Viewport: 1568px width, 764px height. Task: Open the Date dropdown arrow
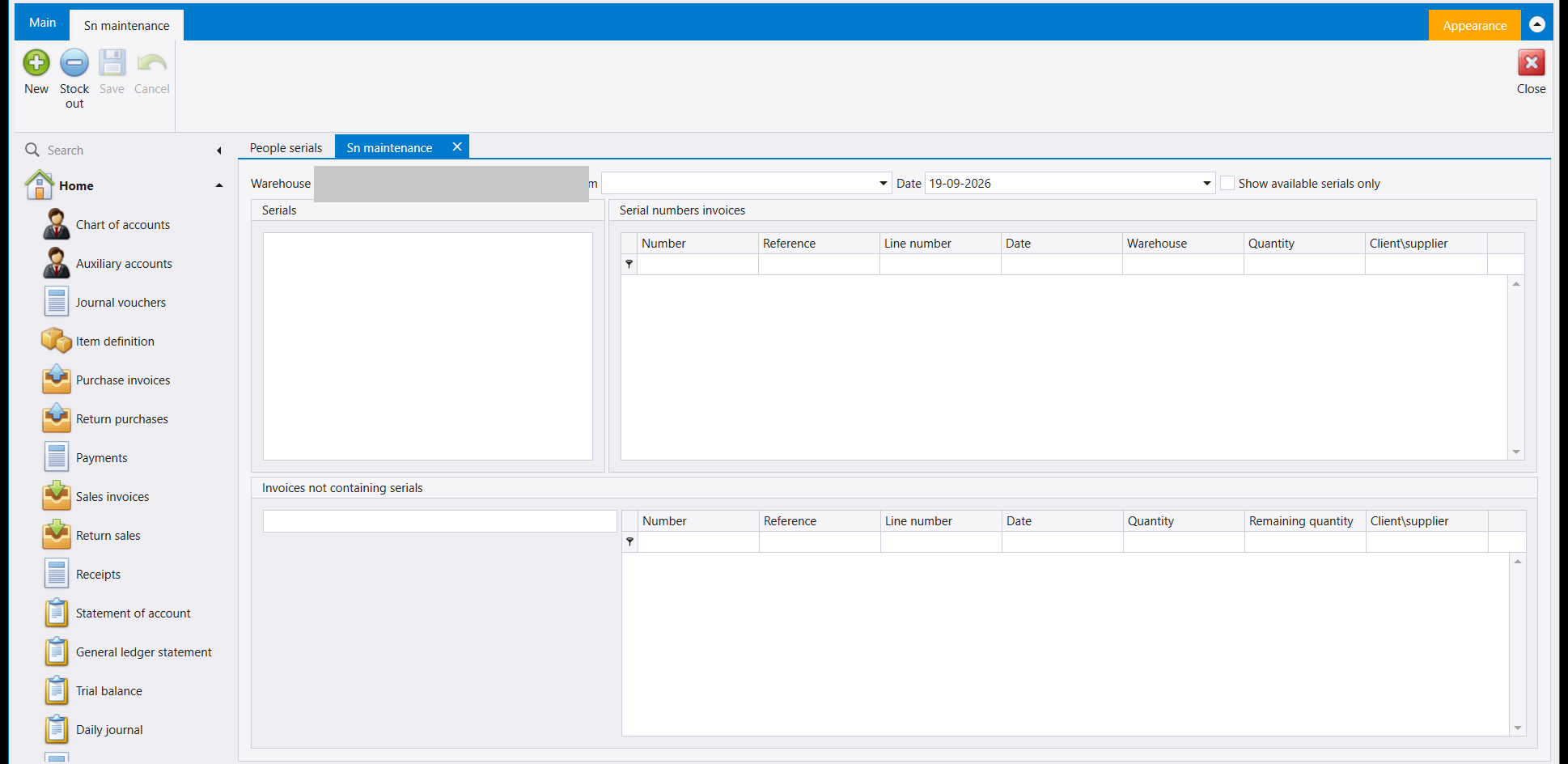point(1206,184)
